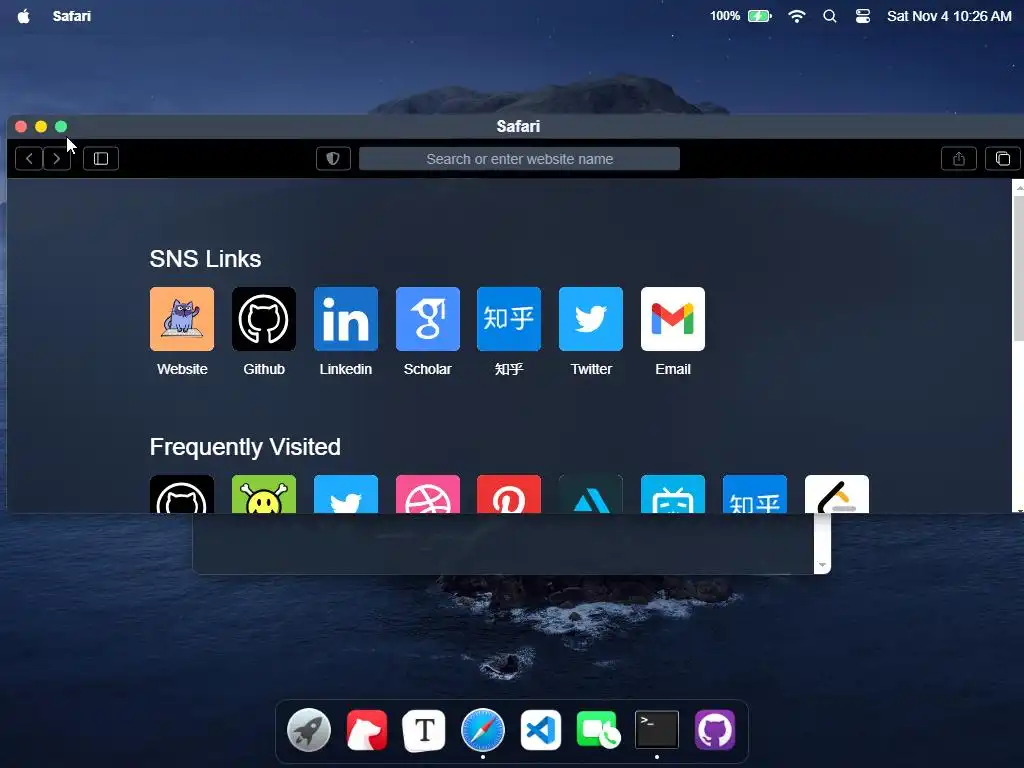Click the battery status indicator
Viewport: 1024px width, 768px height.
click(x=741, y=16)
